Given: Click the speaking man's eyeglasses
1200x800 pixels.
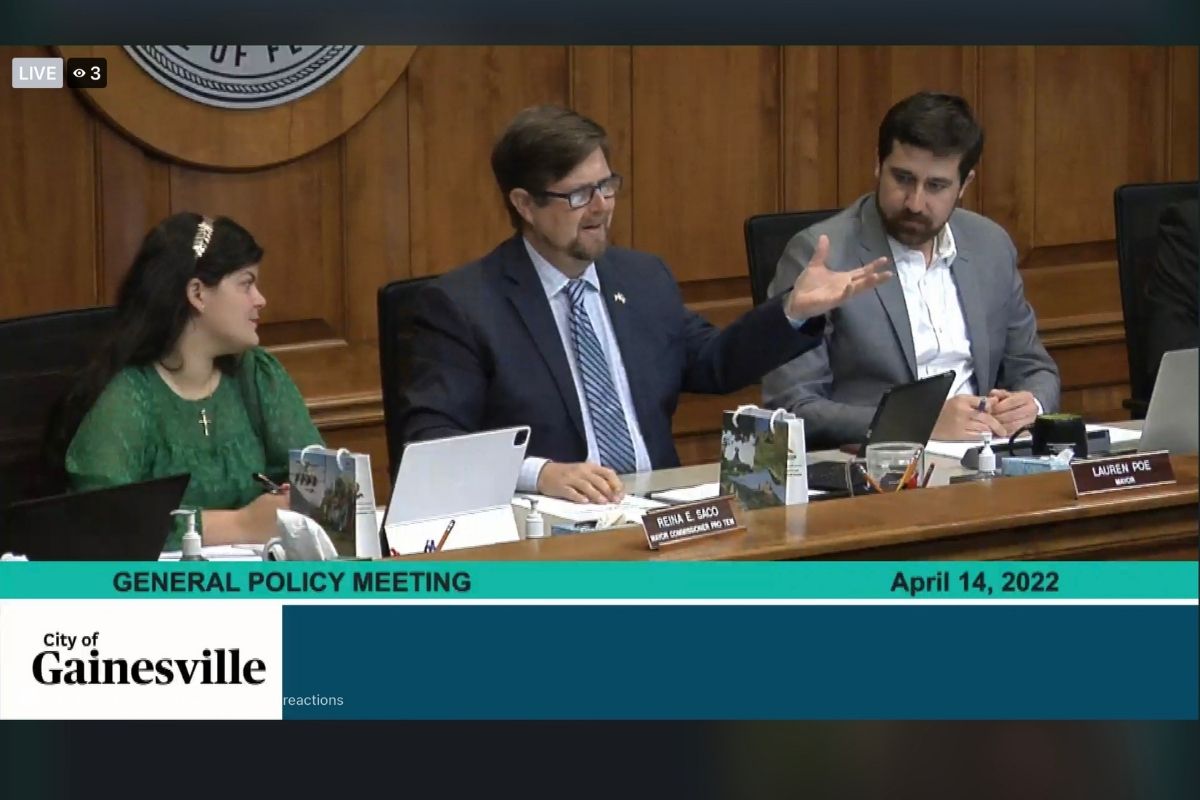Looking at the screenshot, I should pyautogui.click(x=582, y=192).
